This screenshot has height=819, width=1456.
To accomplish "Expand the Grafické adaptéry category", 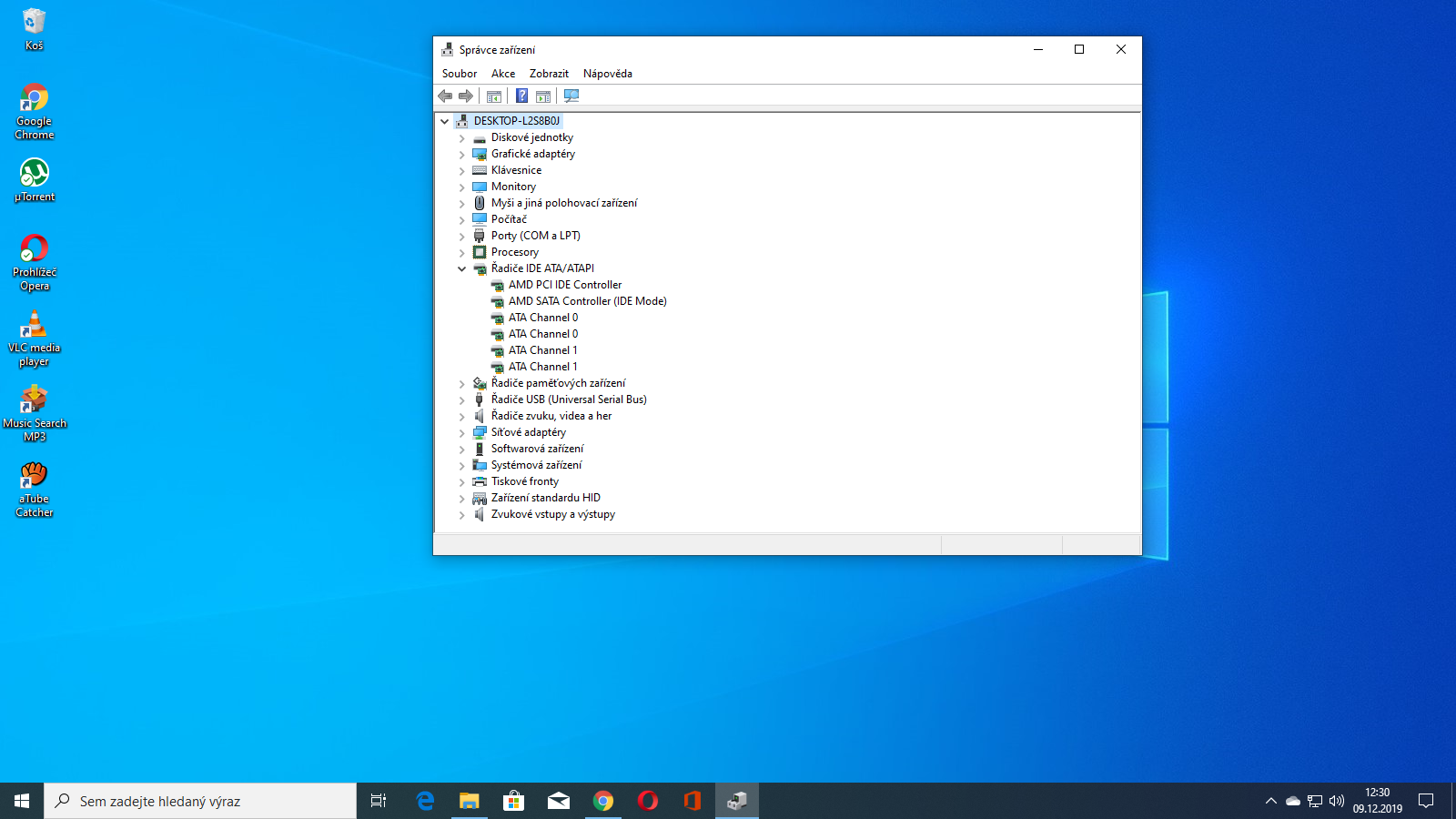I will 462,155.
